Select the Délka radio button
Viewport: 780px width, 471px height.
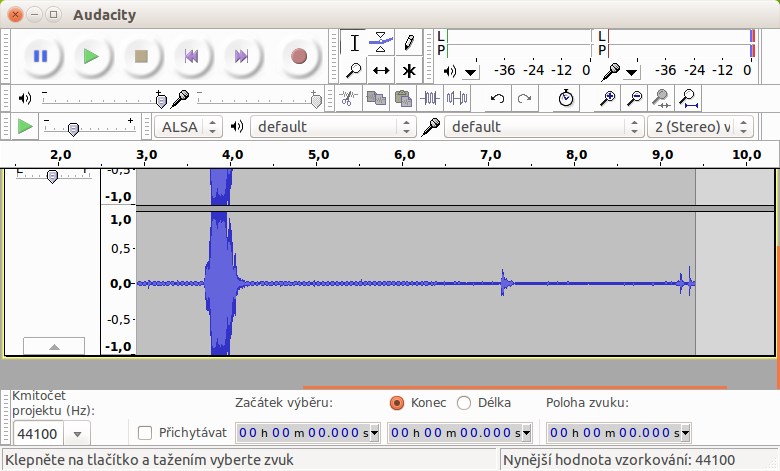pos(464,402)
